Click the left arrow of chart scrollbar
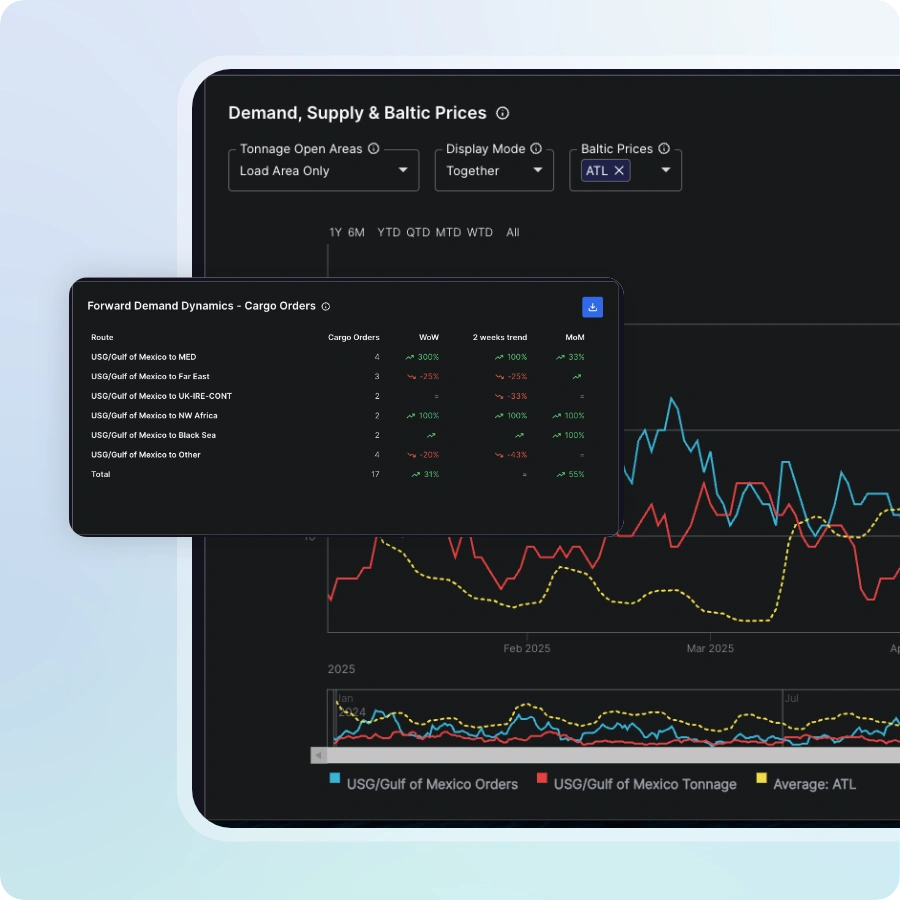 click(x=319, y=755)
